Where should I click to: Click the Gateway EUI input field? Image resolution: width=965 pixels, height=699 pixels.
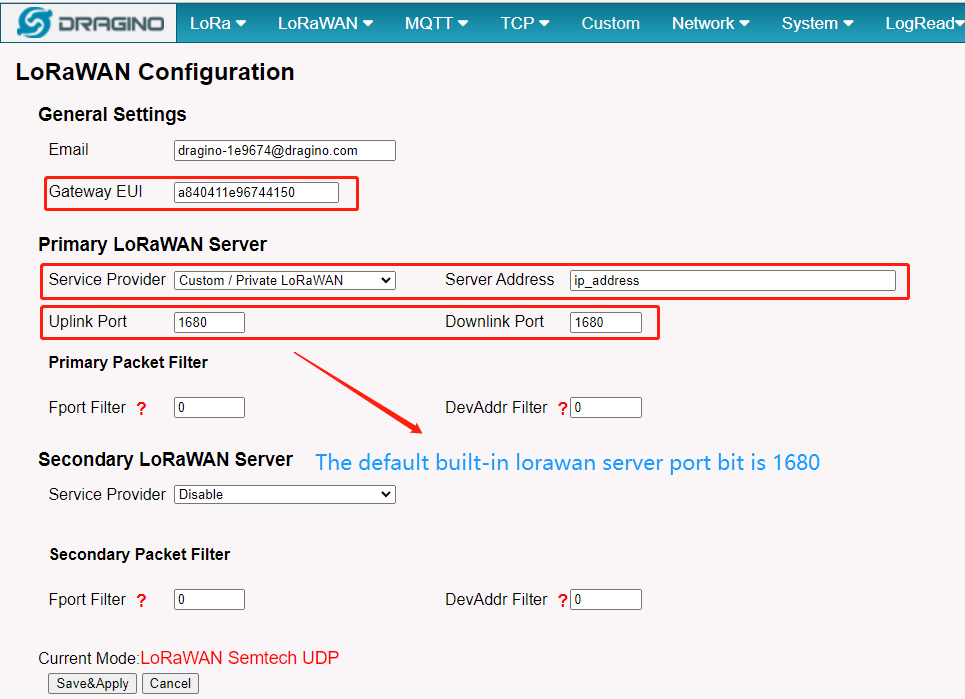[x=256, y=193]
